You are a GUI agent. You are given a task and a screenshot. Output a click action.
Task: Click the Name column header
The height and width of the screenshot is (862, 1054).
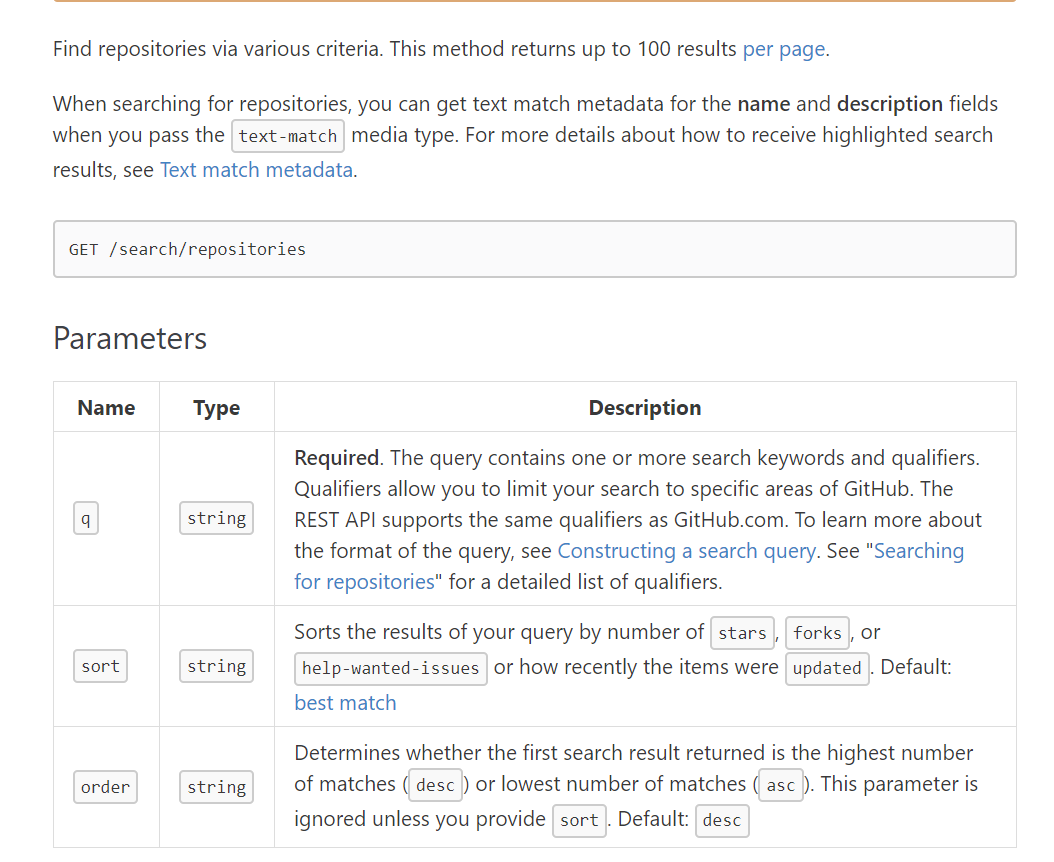[106, 407]
